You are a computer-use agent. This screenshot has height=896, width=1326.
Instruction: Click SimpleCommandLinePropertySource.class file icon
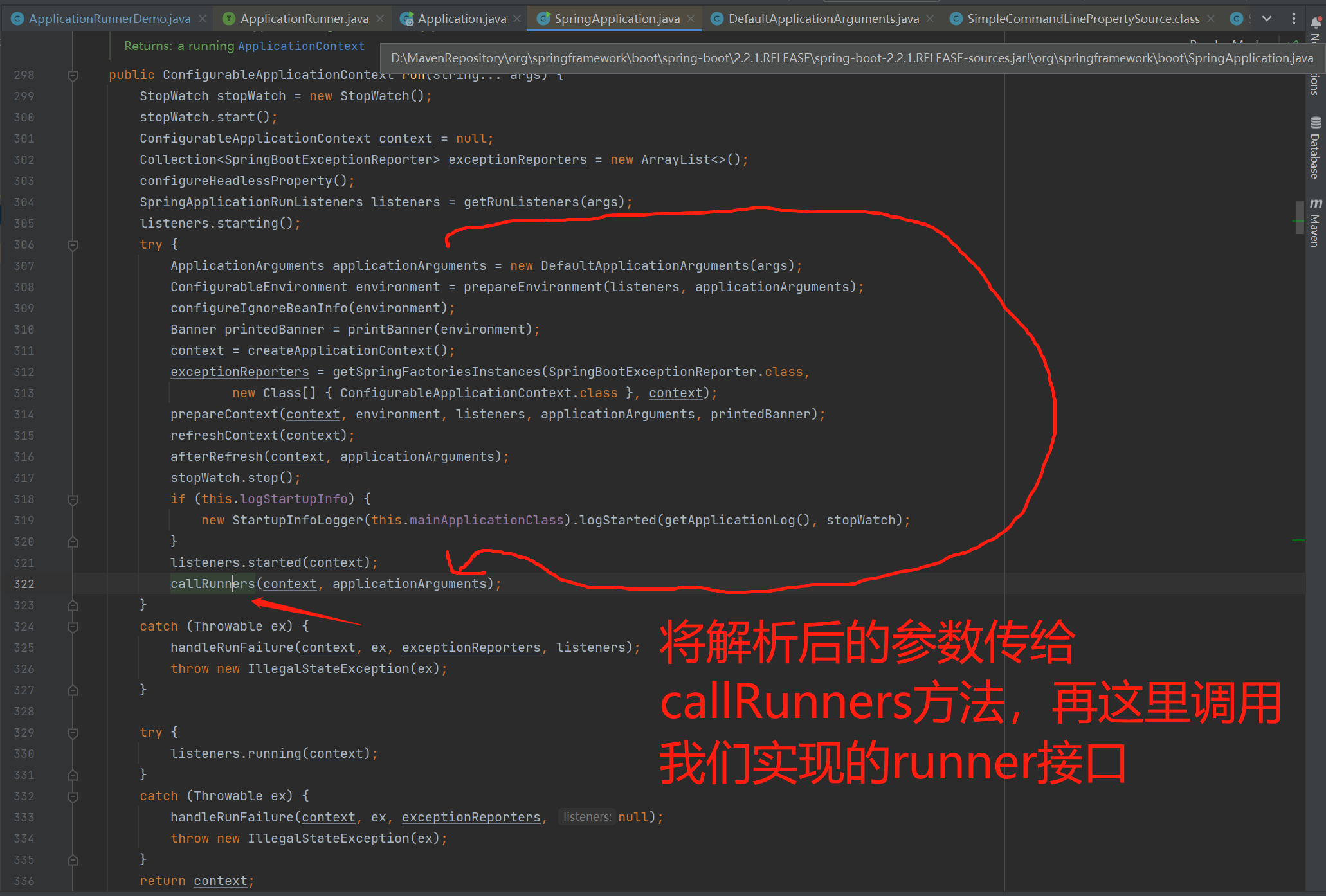[956, 19]
